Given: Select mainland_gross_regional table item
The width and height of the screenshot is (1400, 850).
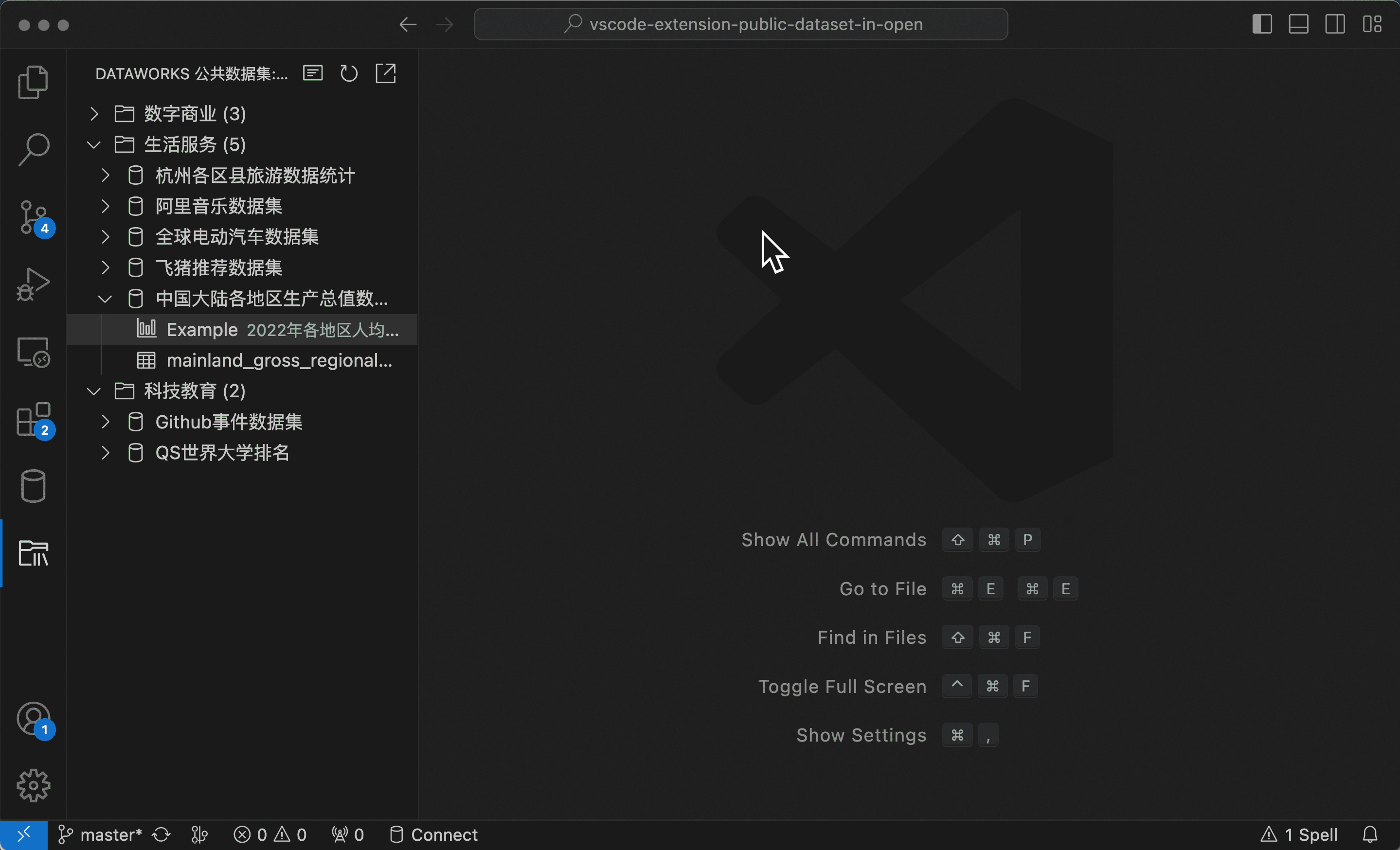Looking at the screenshot, I should pos(243,360).
